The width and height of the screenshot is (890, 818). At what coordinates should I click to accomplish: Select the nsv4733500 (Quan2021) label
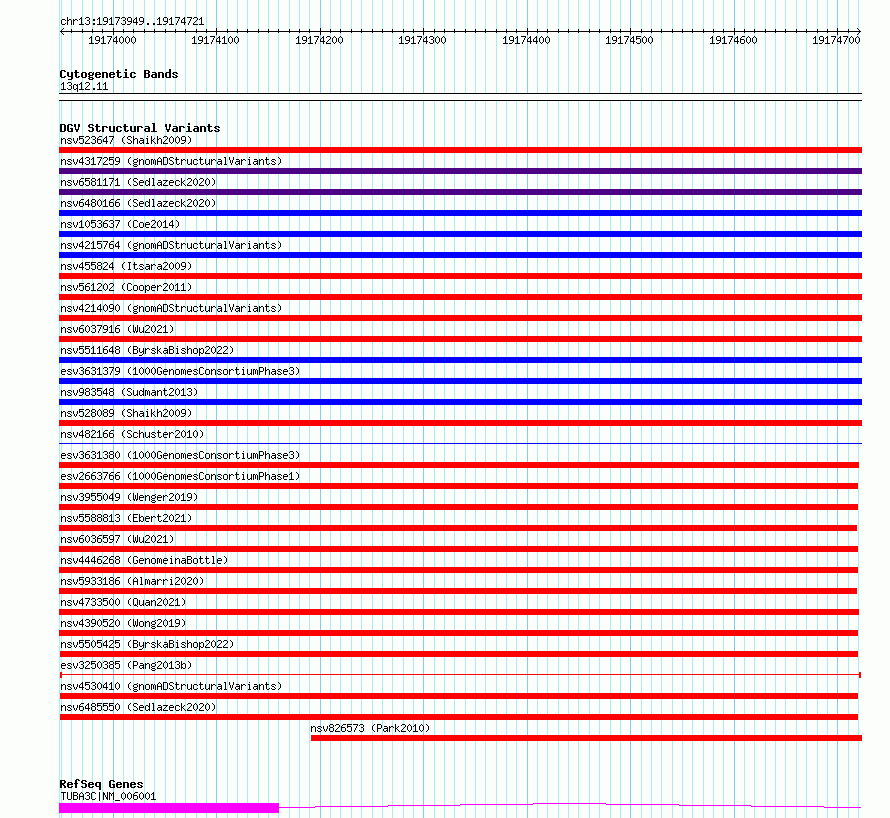pyautogui.click(x=123, y=602)
